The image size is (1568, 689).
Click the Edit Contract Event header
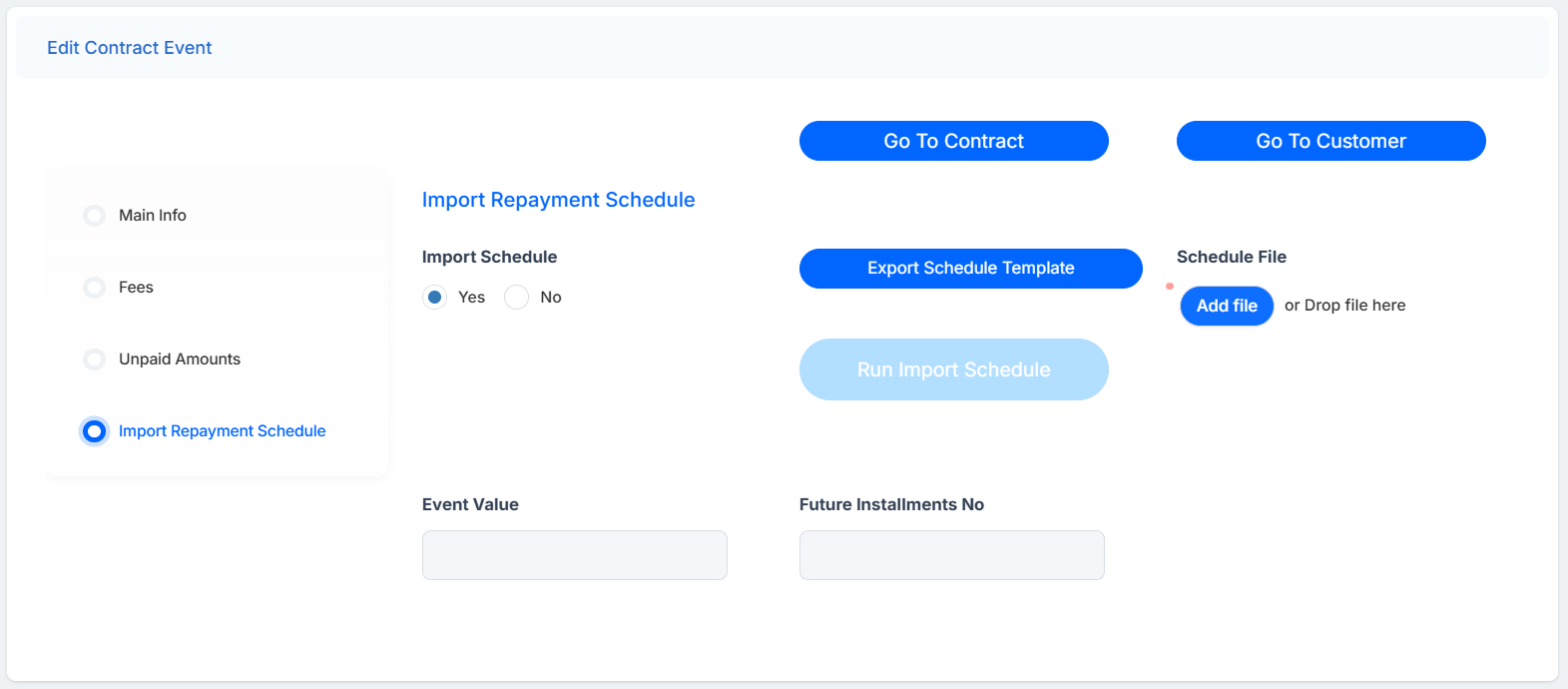pyautogui.click(x=130, y=48)
